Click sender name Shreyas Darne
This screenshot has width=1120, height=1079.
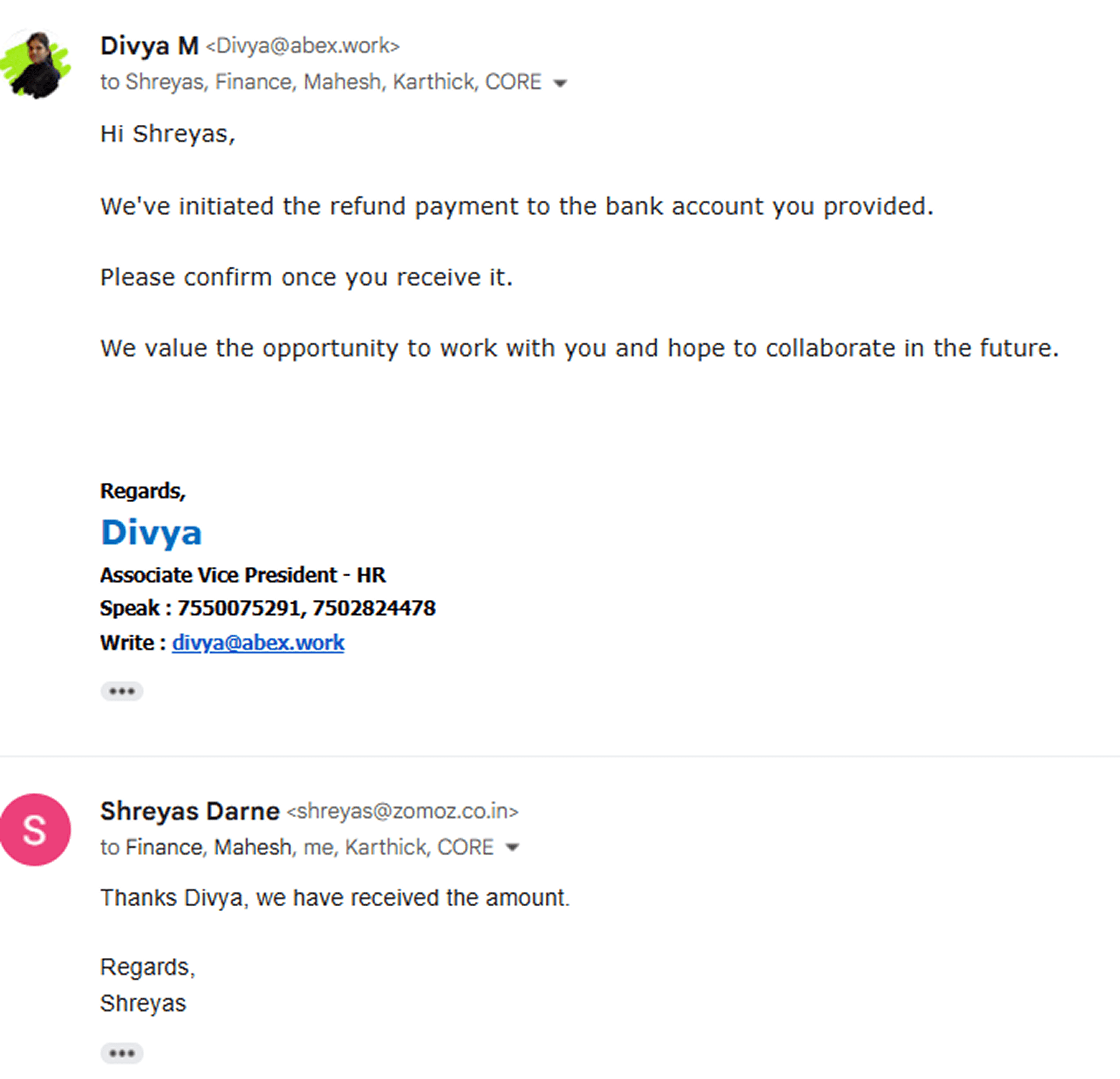click(x=190, y=811)
